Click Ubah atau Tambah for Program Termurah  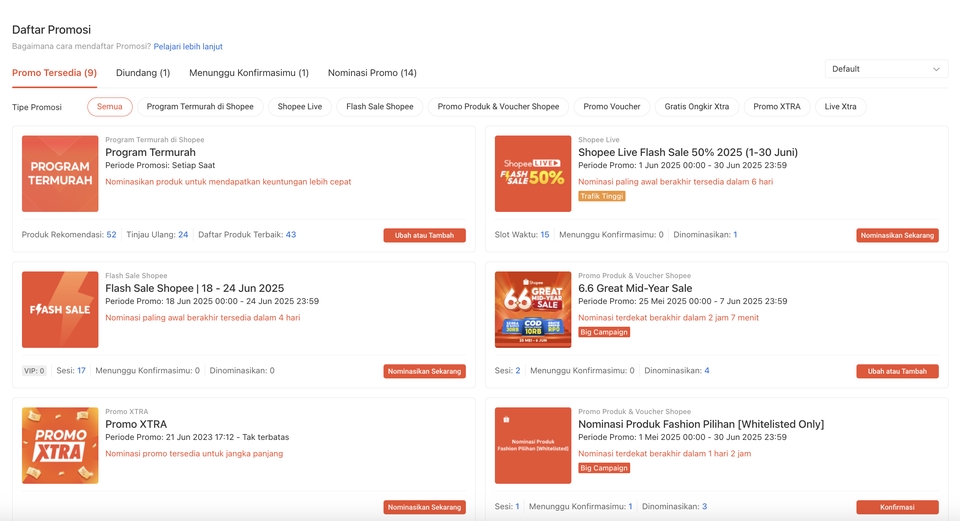coord(424,235)
